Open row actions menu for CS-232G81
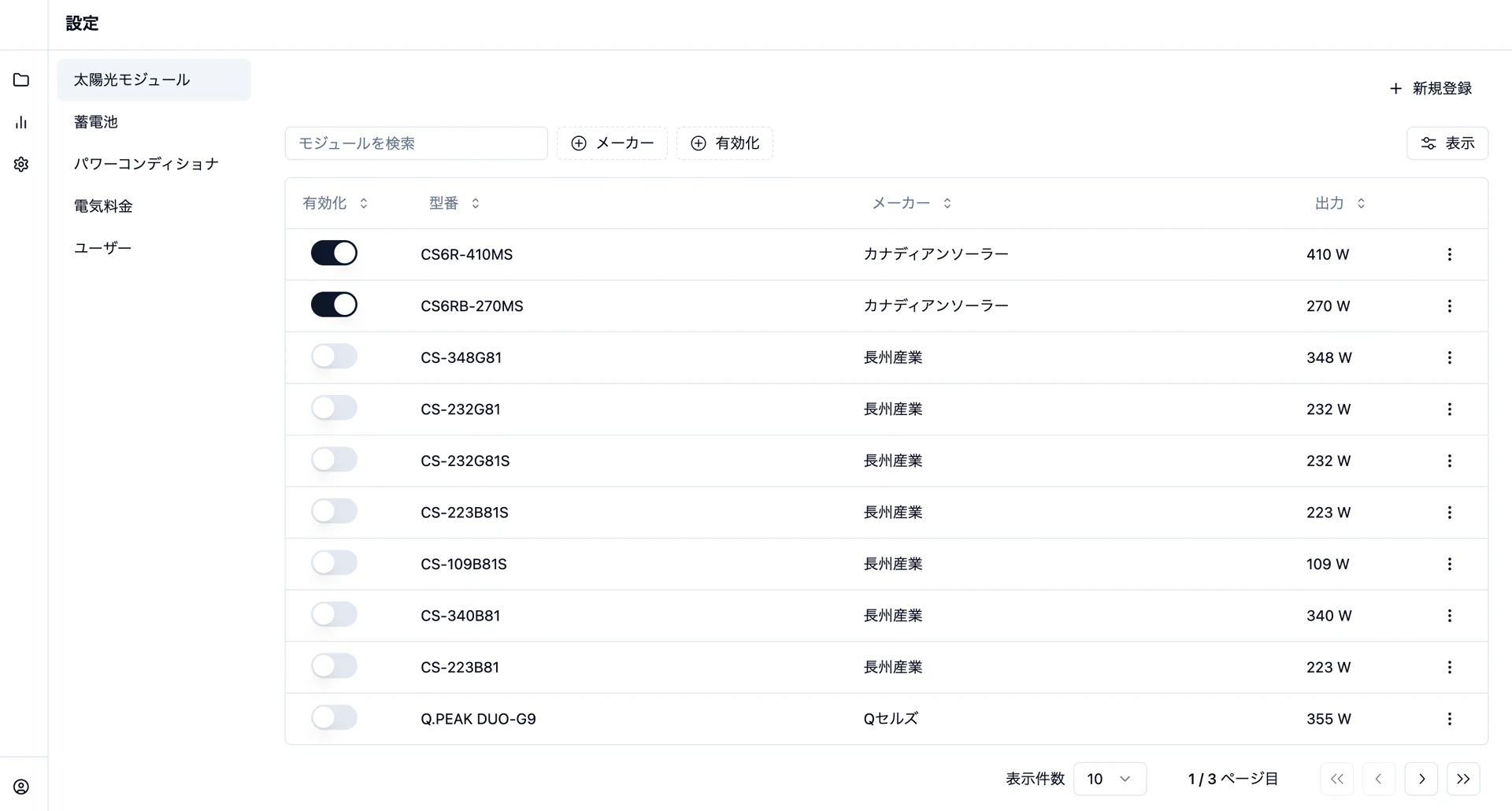Viewport: 1512px width, 811px height. click(1449, 409)
